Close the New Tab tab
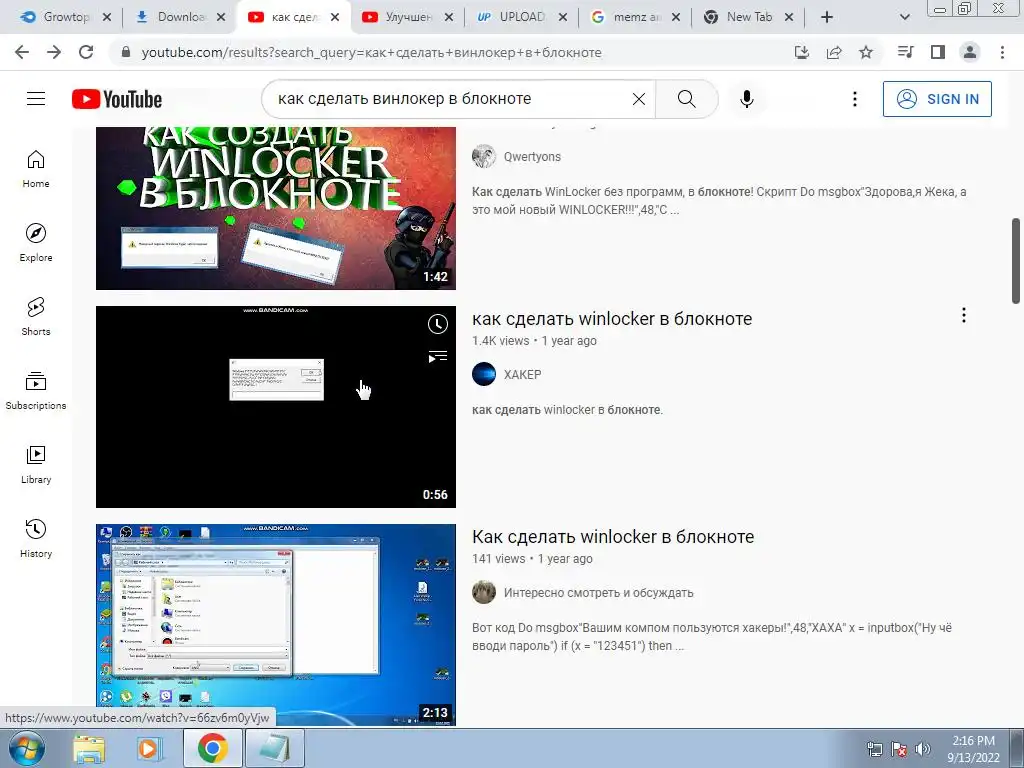 (789, 17)
